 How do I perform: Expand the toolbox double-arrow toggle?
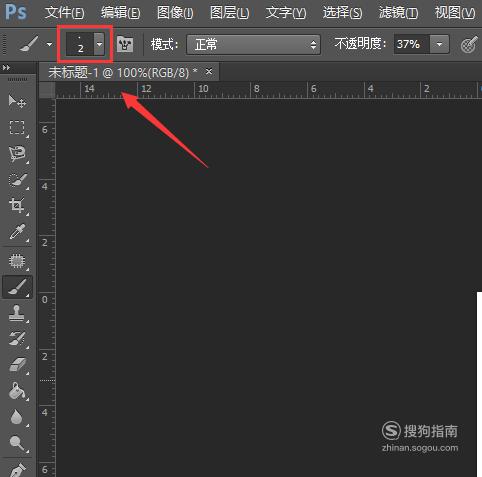[x=6, y=68]
